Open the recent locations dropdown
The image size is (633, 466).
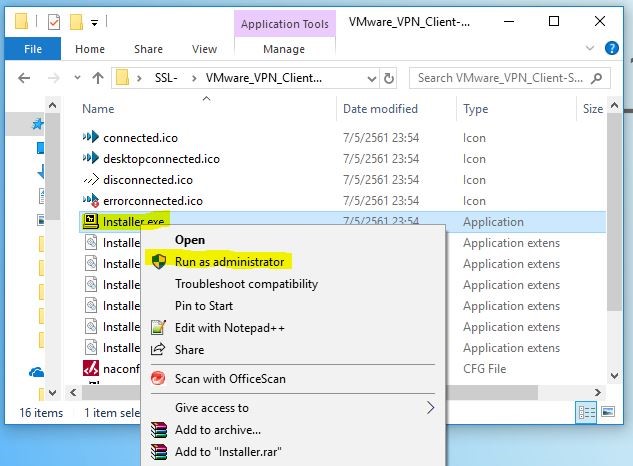(x=77, y=78)
